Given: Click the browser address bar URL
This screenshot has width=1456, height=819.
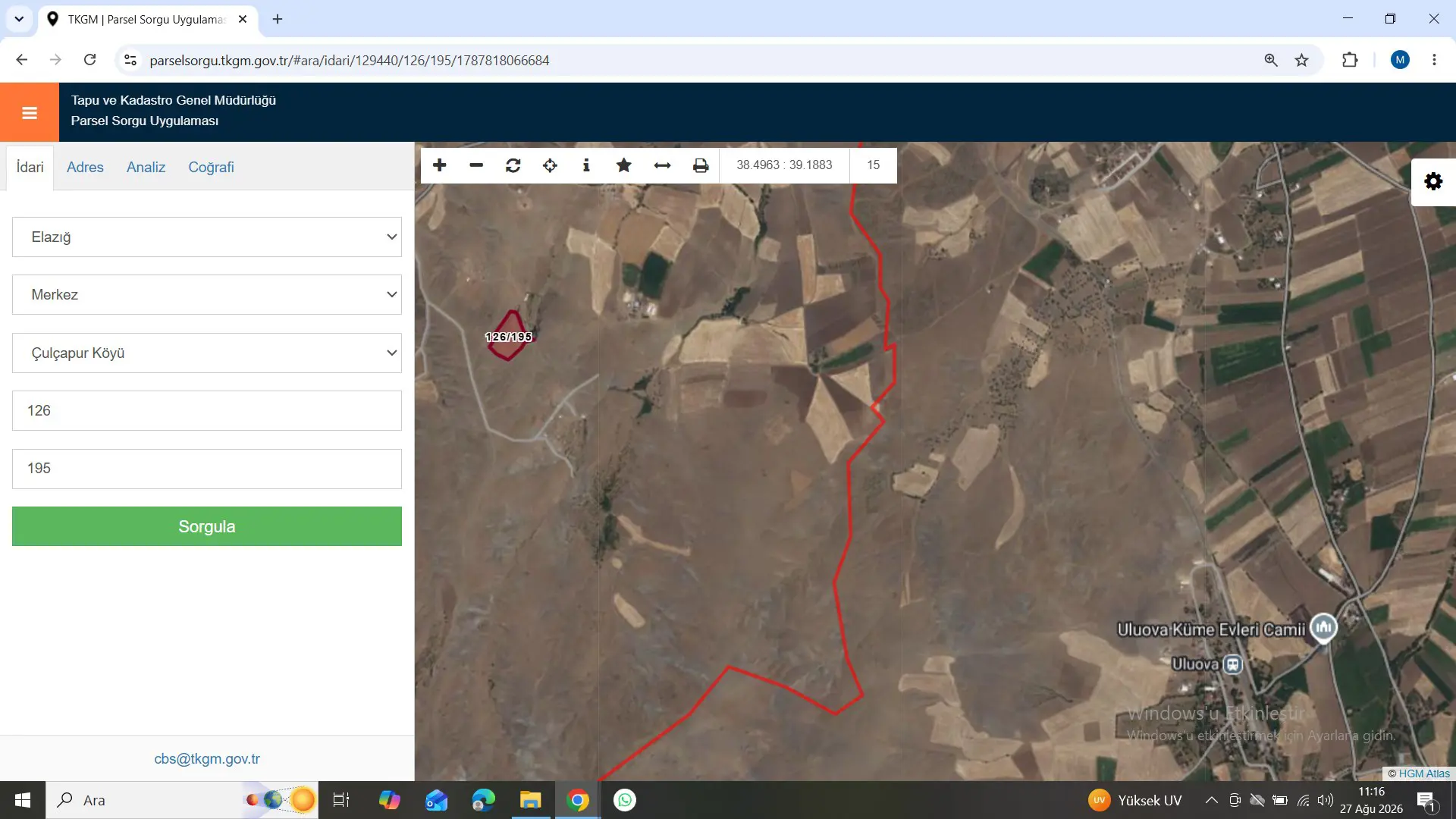Looking at the screenshot, I should (350, 60).
